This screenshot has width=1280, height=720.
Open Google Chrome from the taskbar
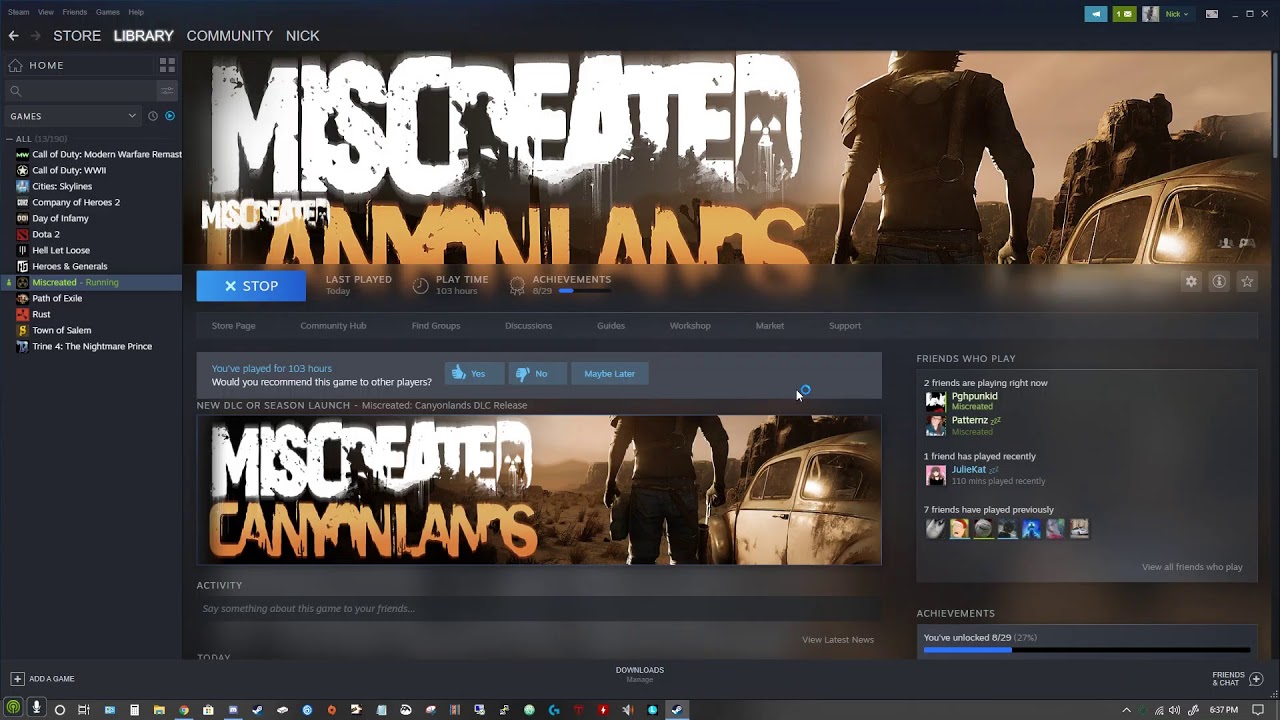click(183, 710)
